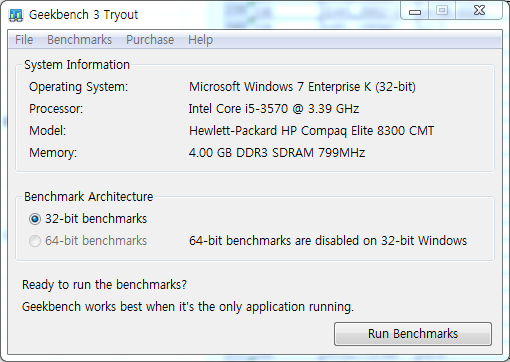Click the 64-bit benchmarks disabled notice
This screenshot has width=510, height=362.
point(328,241)
